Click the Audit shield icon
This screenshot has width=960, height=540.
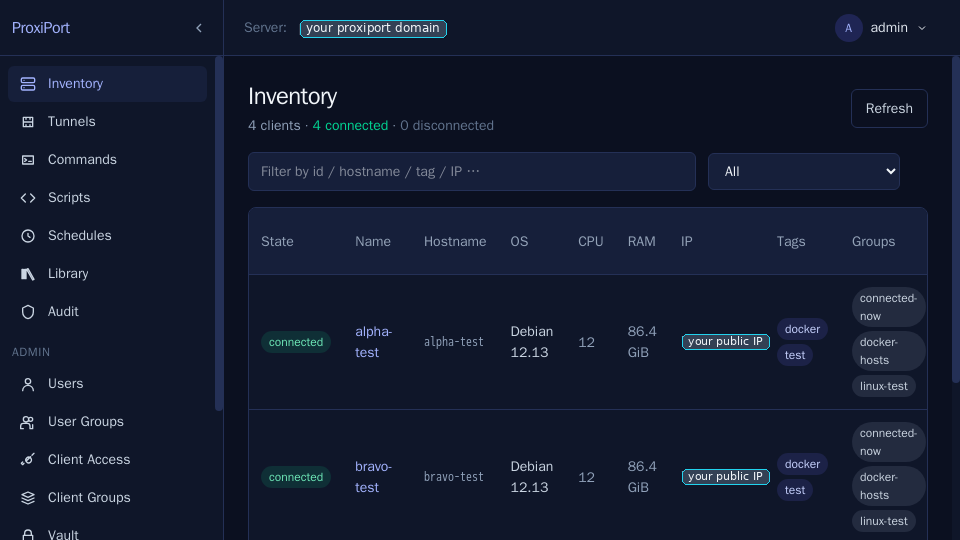click(28, 312)
